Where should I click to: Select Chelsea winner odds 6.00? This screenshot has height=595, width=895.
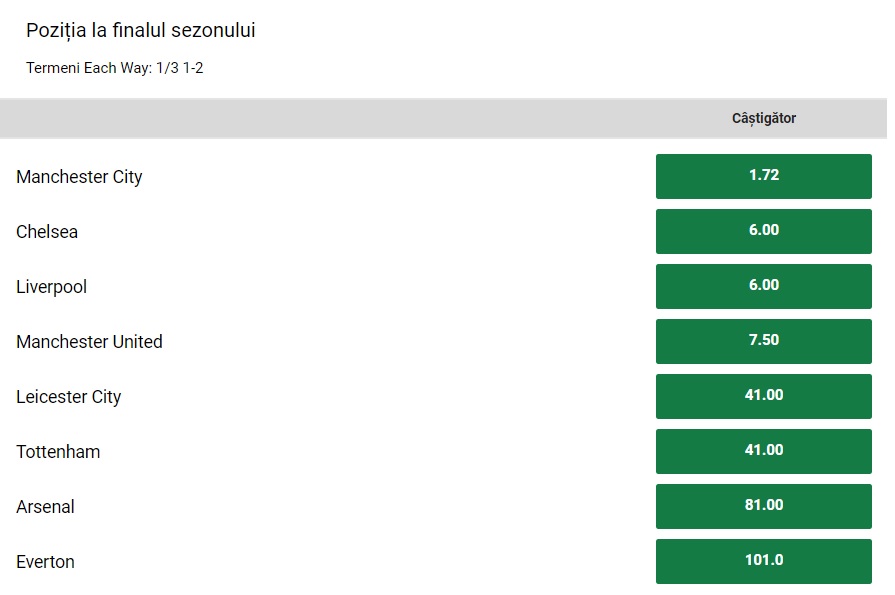click(x=763, y=231)
